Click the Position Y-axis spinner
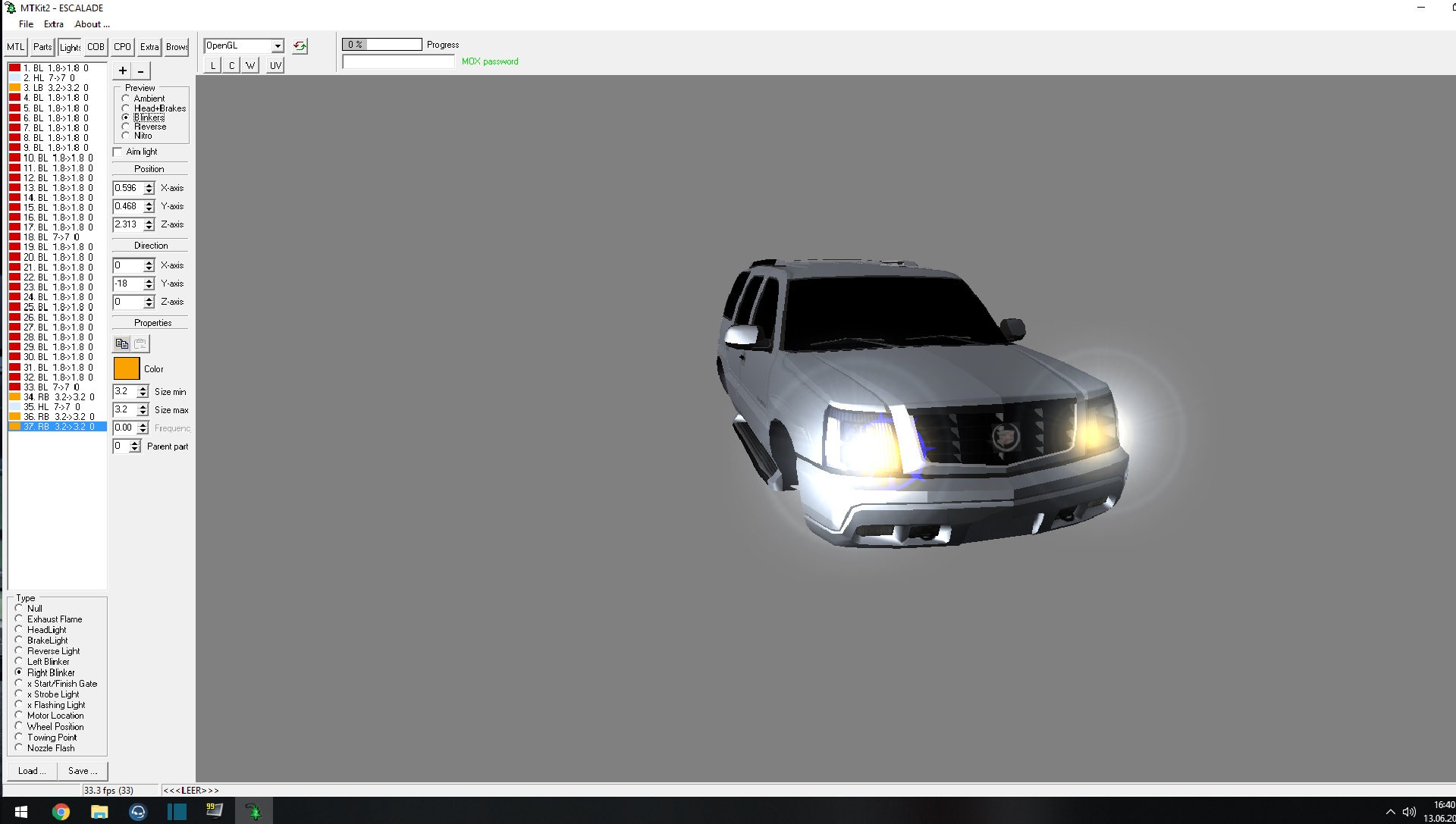Image resolution: width=1456 pixels, height=824 pixels. click(x=149, y=206)
